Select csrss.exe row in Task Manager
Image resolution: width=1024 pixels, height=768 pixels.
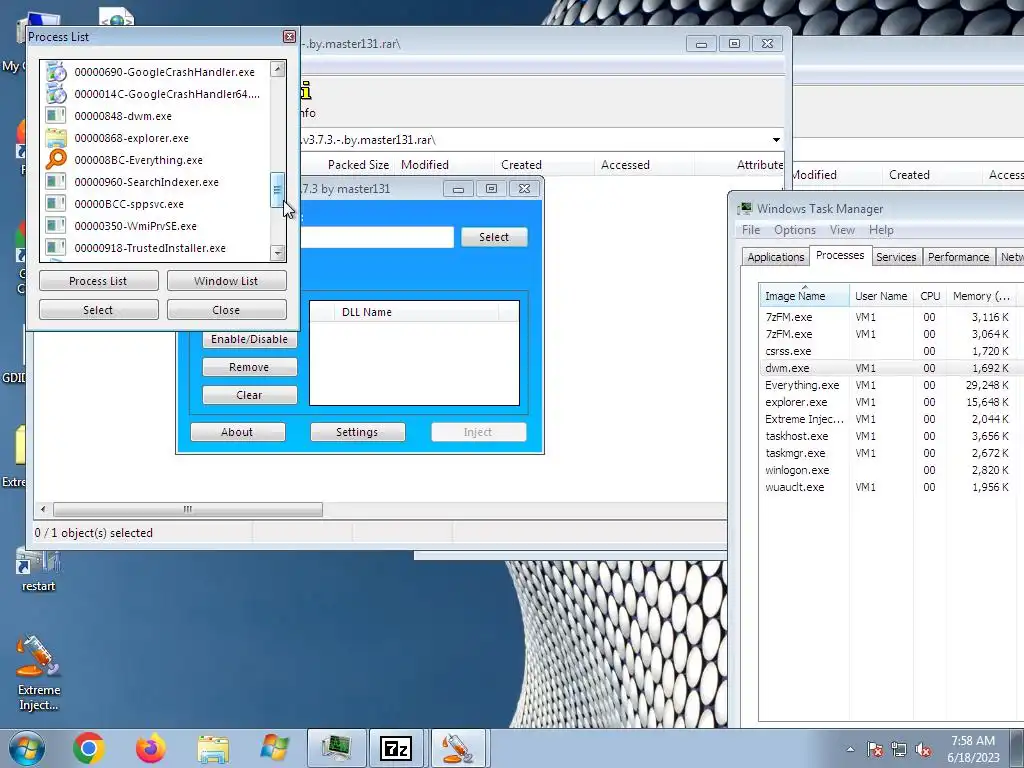887,351
